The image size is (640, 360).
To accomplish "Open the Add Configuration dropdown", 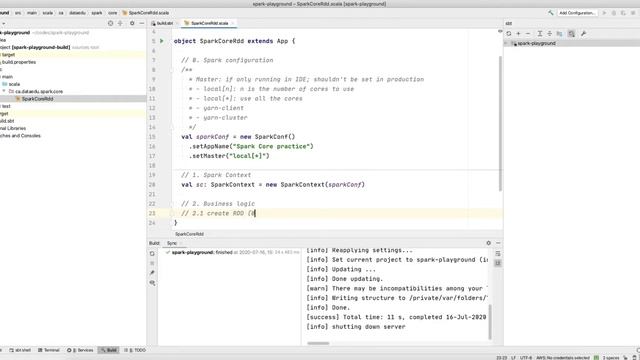I will click(x=577, y=13).
